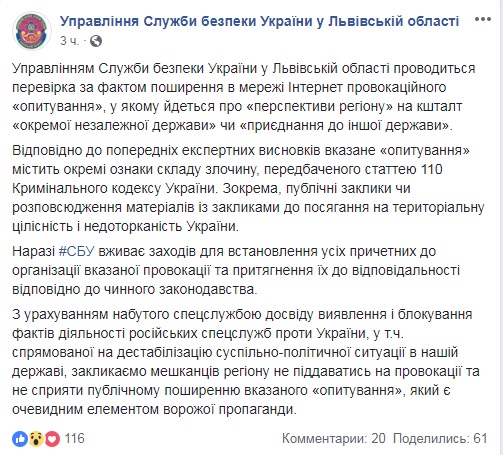Viewport: 503px width, 455px height.
Task: Click the paragraph mentioning 'статтею 110'
Action: [x=248, y=188]
